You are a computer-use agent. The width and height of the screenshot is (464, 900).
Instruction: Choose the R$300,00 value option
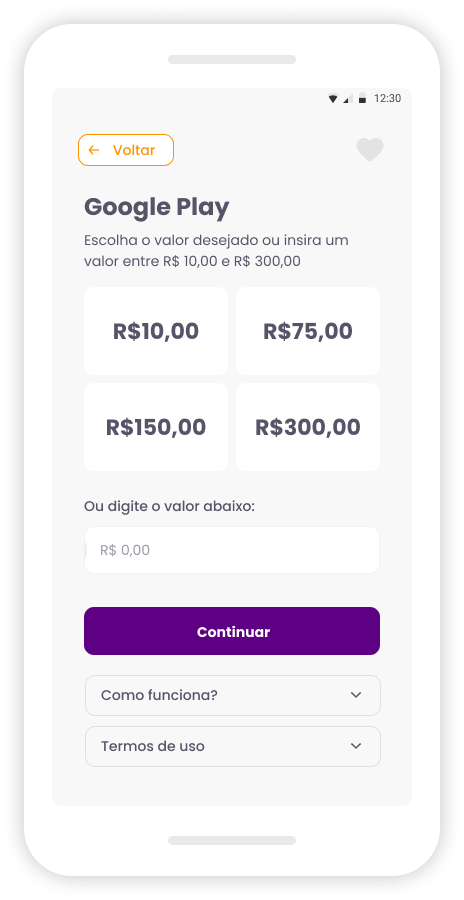pos(308,427)
